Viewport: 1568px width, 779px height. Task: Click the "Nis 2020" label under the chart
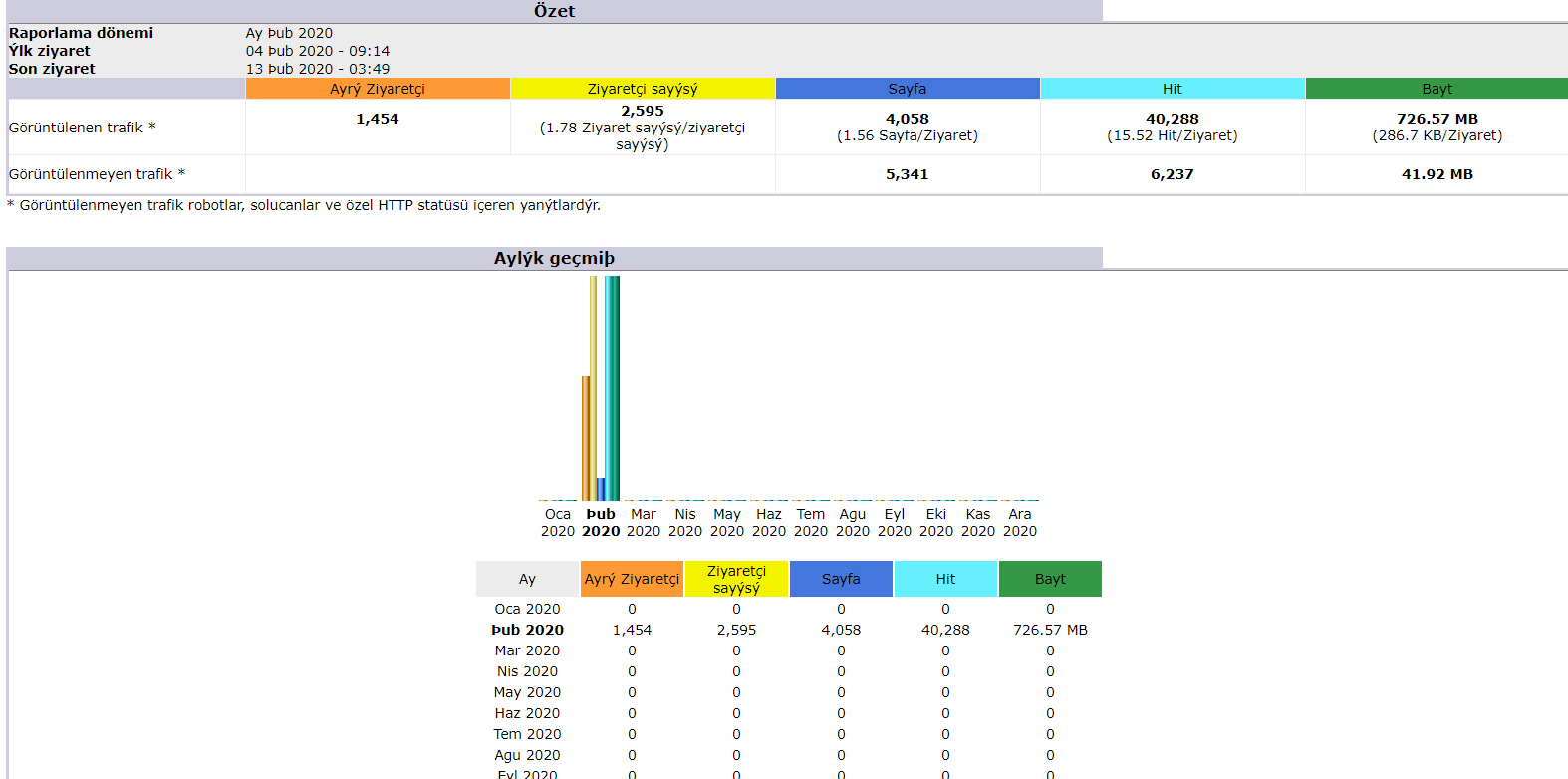pos(685,523)
